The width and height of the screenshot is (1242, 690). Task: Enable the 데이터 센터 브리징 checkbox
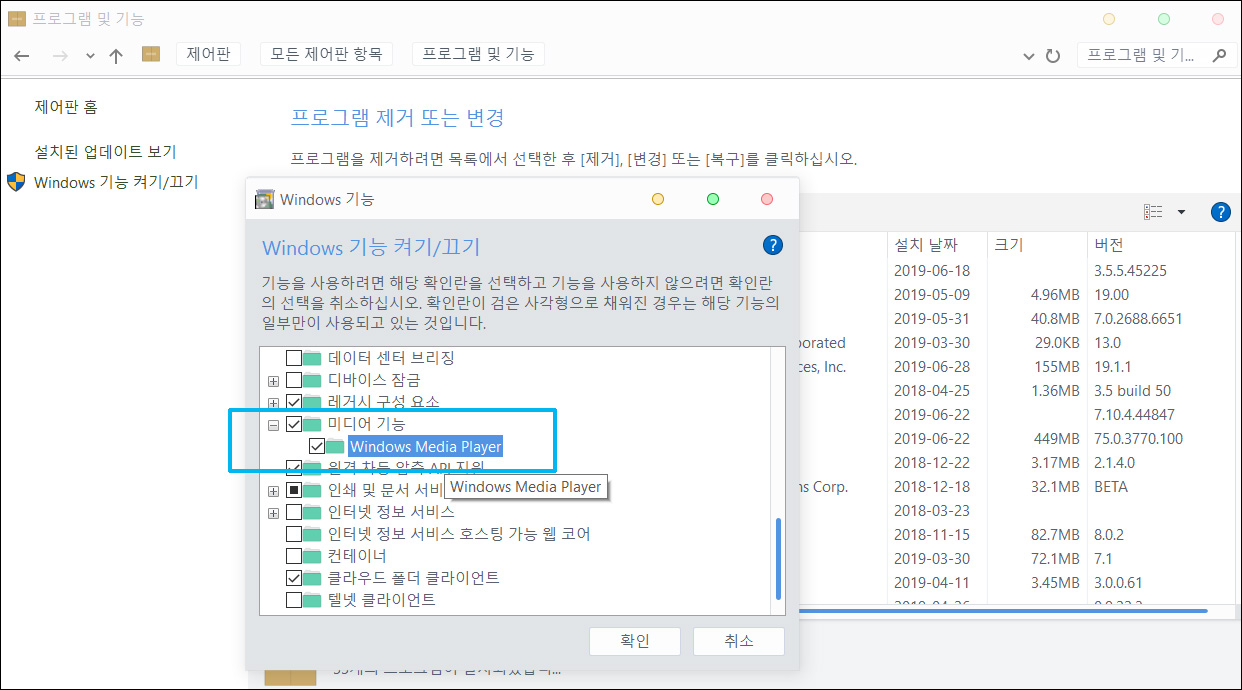(294, 358)
